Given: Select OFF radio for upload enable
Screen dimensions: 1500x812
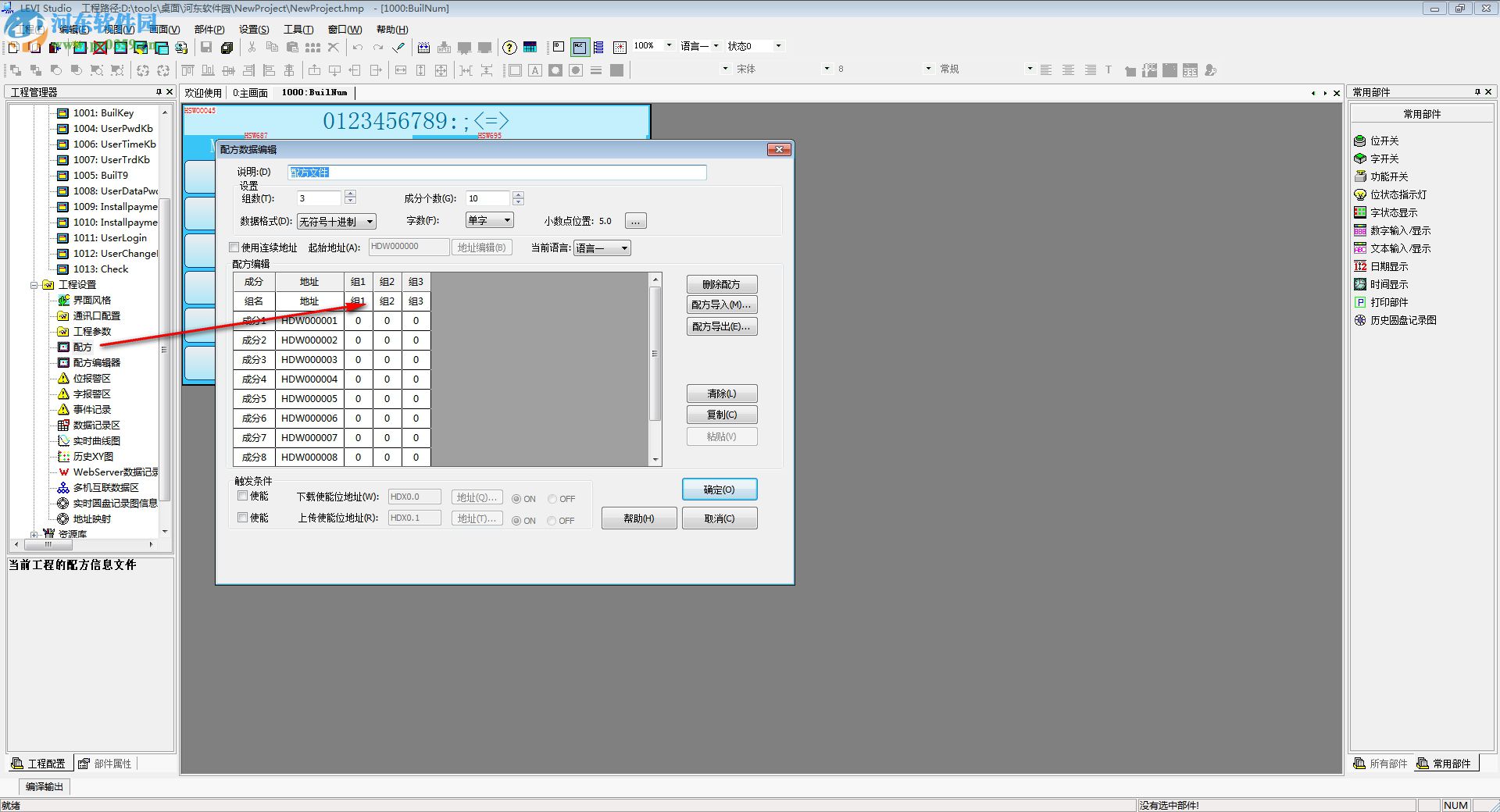Looking at the screenshot, I should 552,521.
